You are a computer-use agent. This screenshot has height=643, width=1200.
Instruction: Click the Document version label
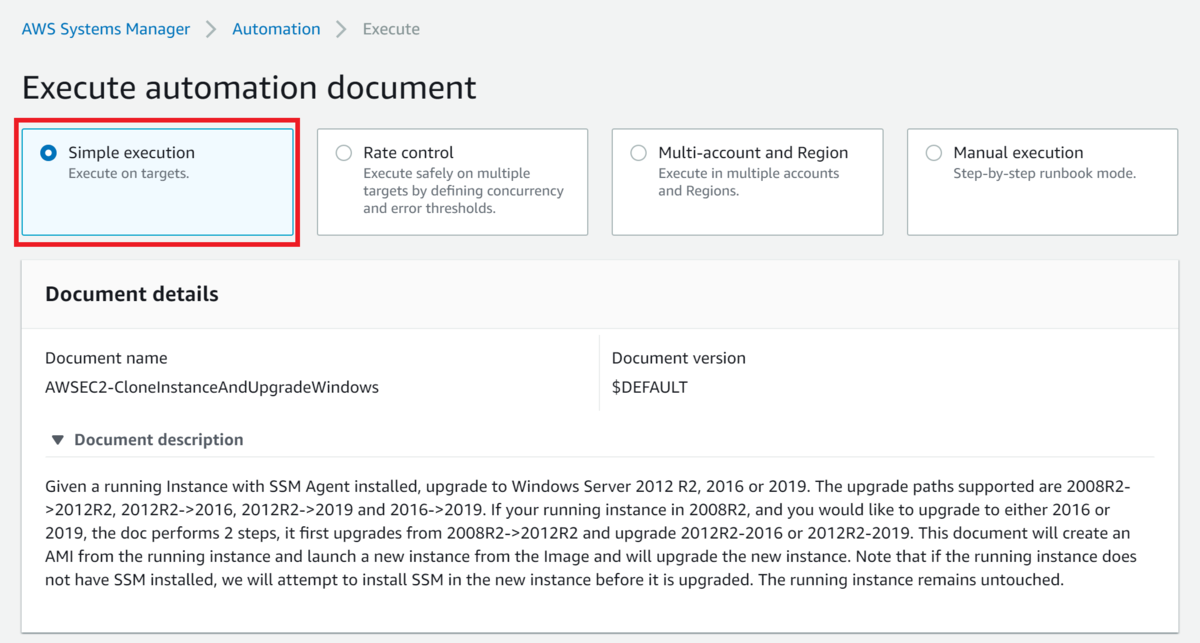678,358
